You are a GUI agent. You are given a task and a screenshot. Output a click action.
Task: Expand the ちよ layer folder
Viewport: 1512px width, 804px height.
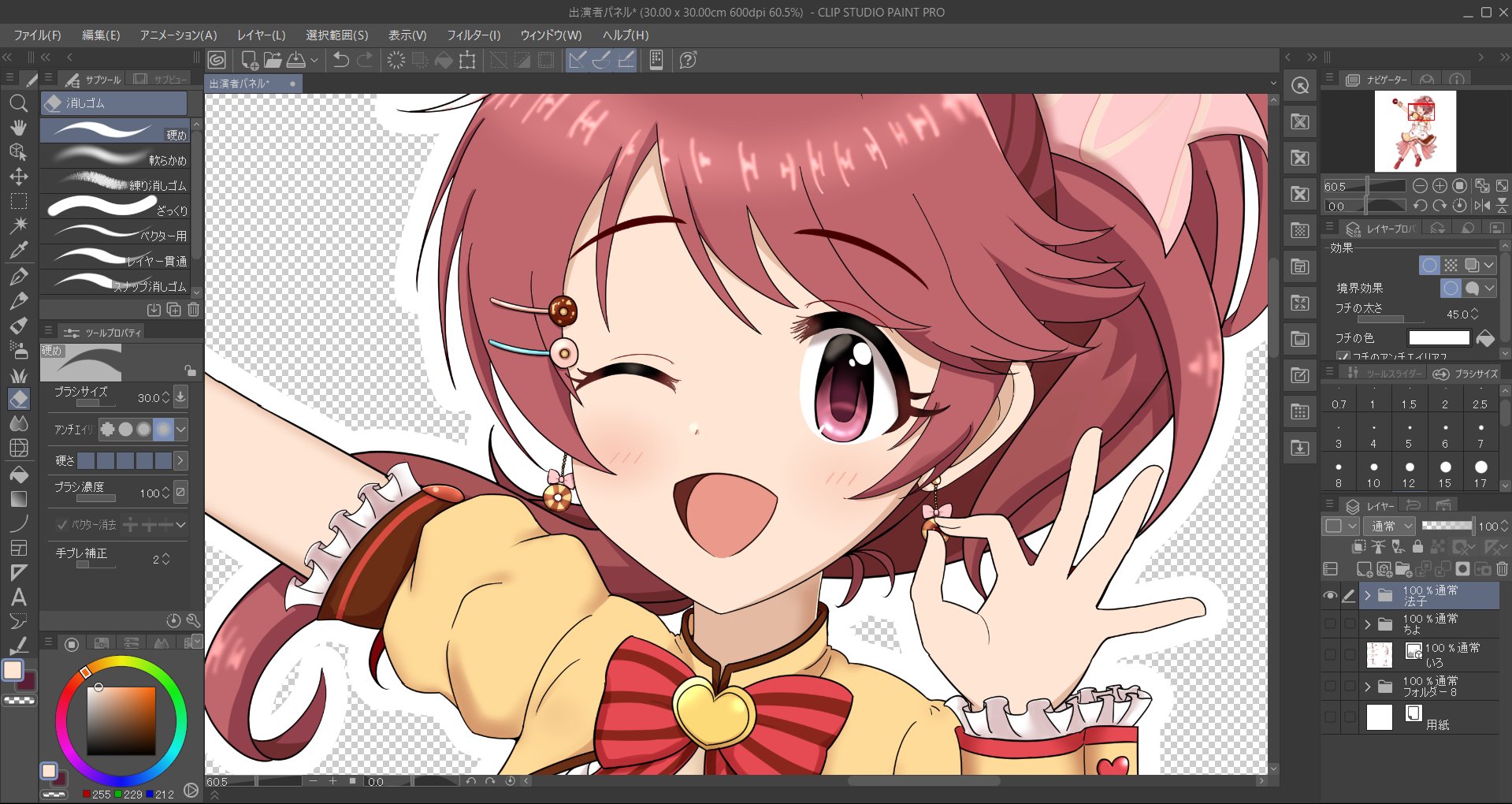[1368, 624]
